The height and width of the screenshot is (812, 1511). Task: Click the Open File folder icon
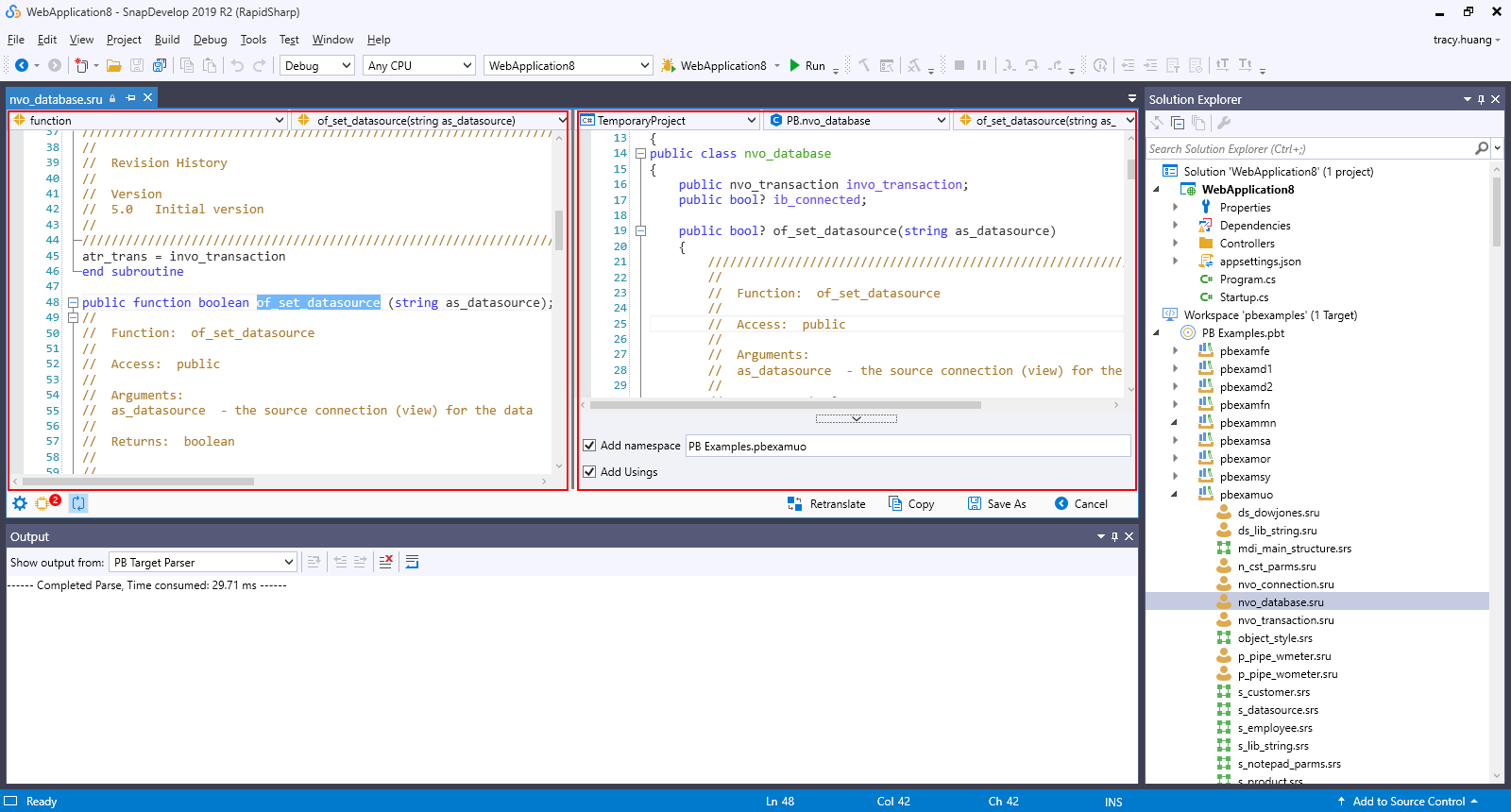tap(114, 65)
